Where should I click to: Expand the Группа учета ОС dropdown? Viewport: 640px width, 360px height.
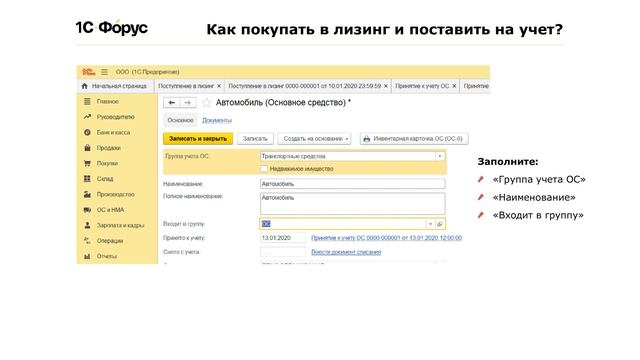point(440,156)
